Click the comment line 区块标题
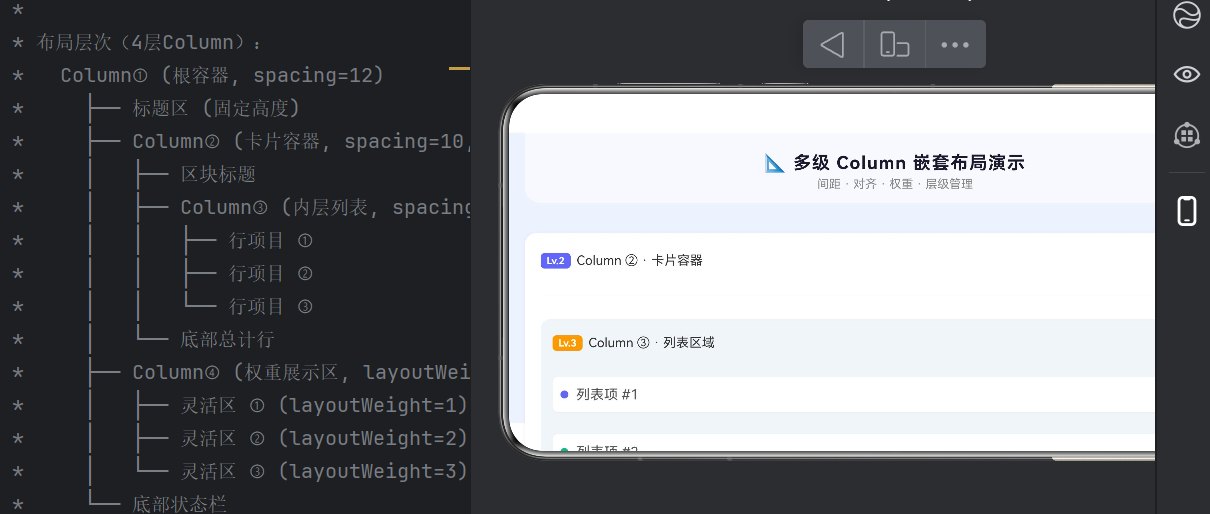The width and height of the screenshot is (1210, 514). [x=218, y=175]
